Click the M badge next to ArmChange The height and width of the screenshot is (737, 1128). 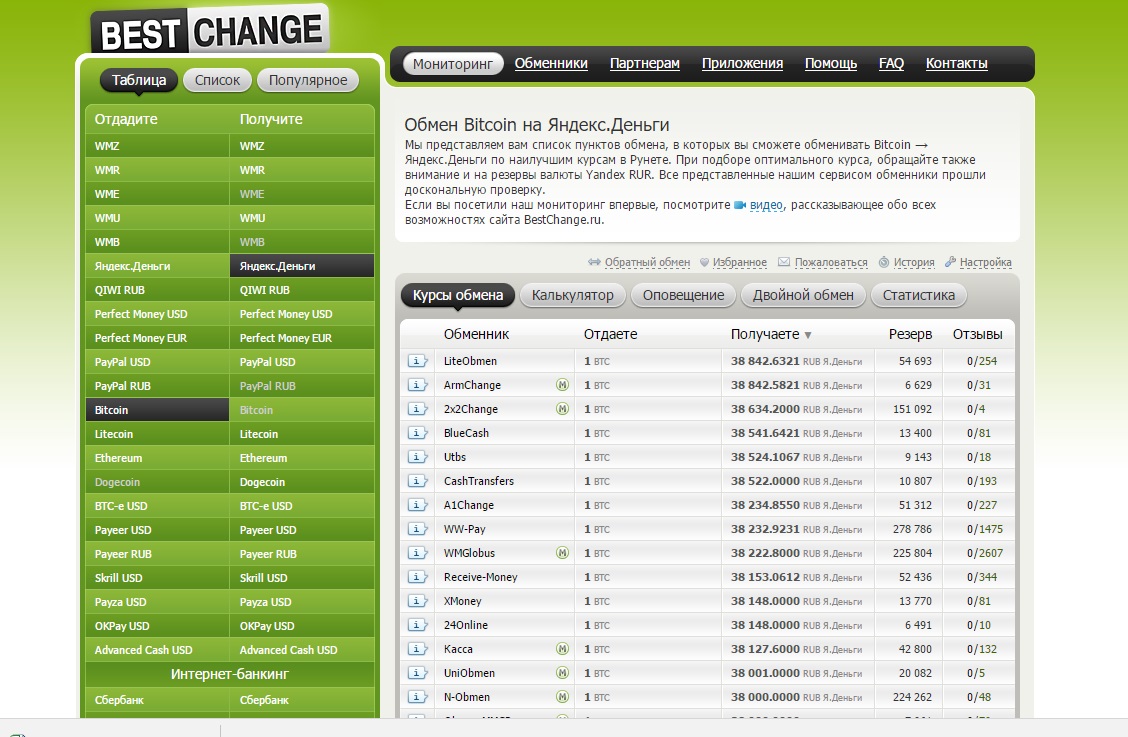pos(562,385)
